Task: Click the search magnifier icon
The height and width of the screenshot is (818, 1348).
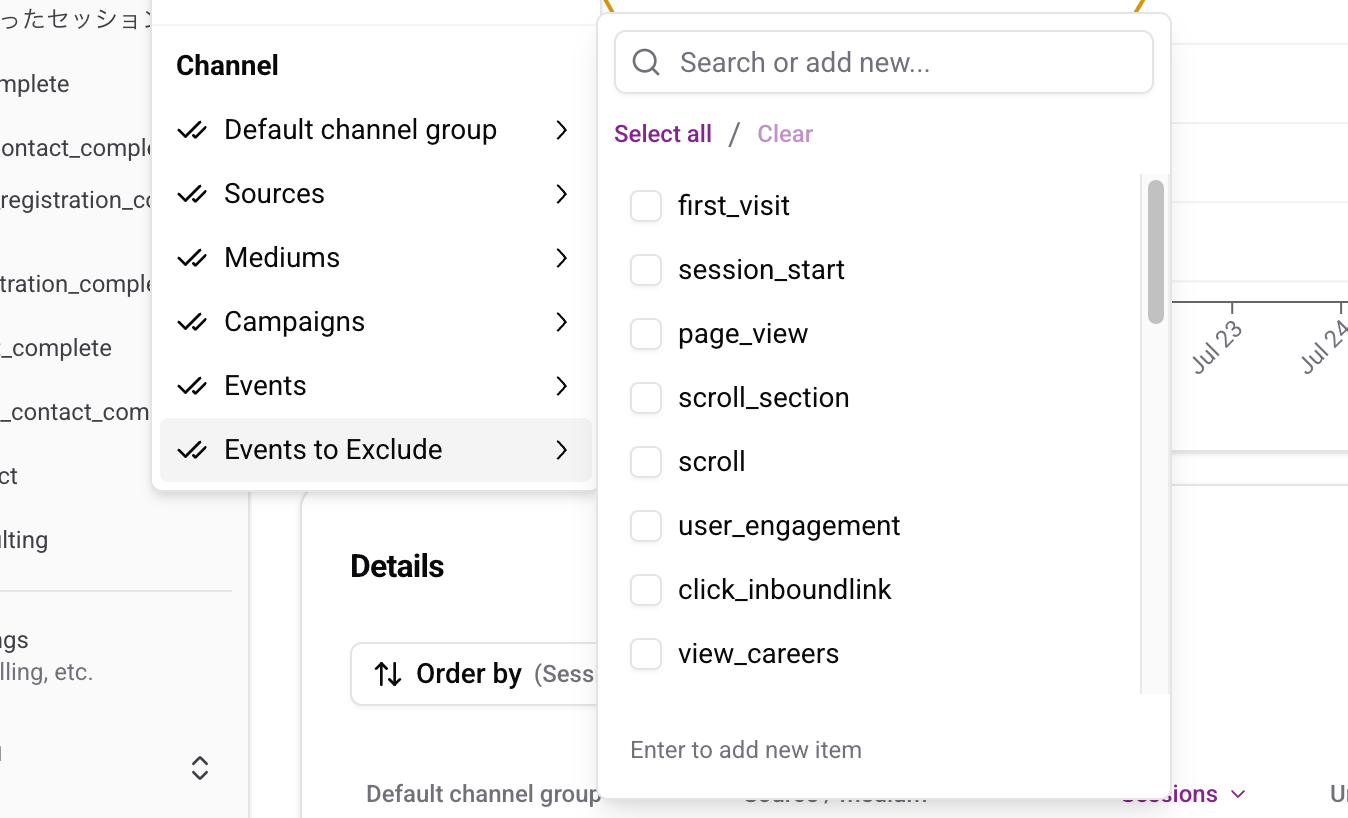Action: (646, 62)
